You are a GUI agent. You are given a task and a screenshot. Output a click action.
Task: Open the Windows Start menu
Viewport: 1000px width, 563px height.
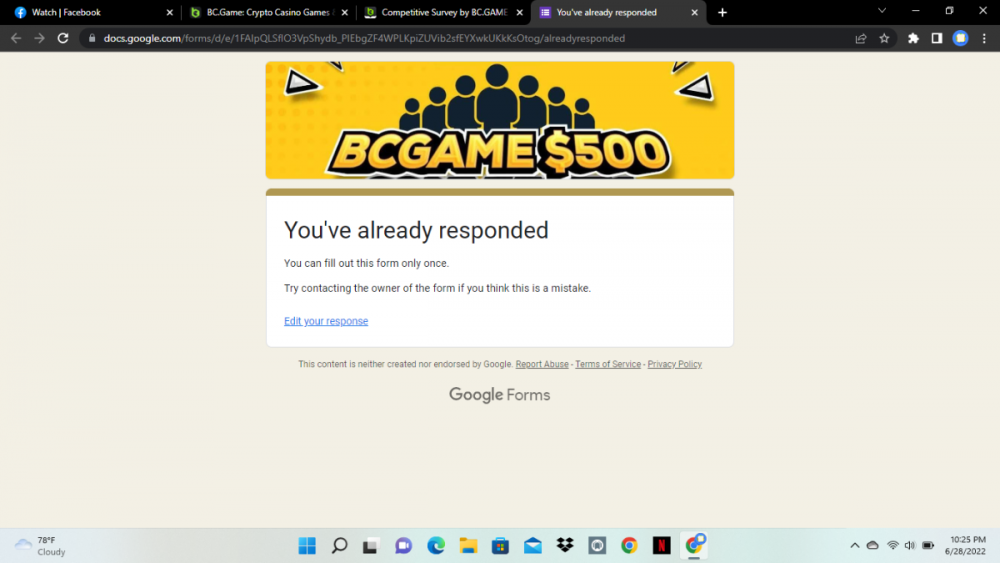307,546
